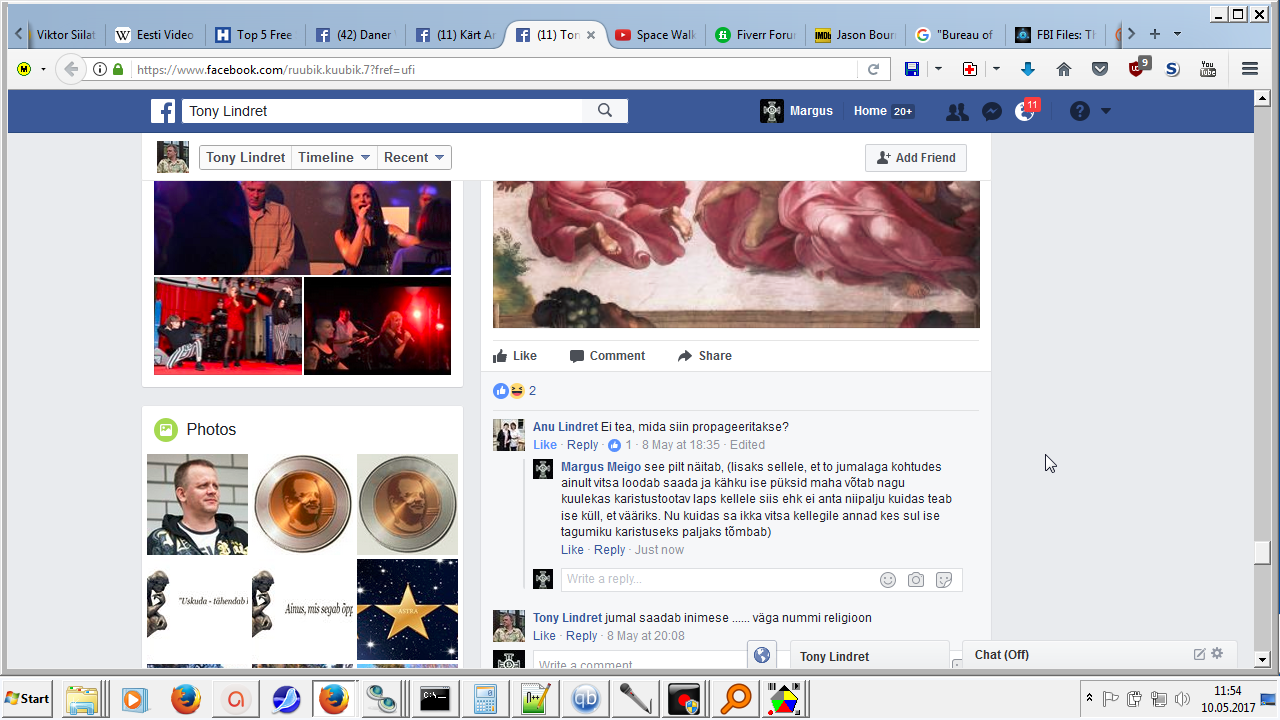Open qBittorrent from the taskbar
1280x720 pixels.
pyautogui.click(x=586, y=698)
